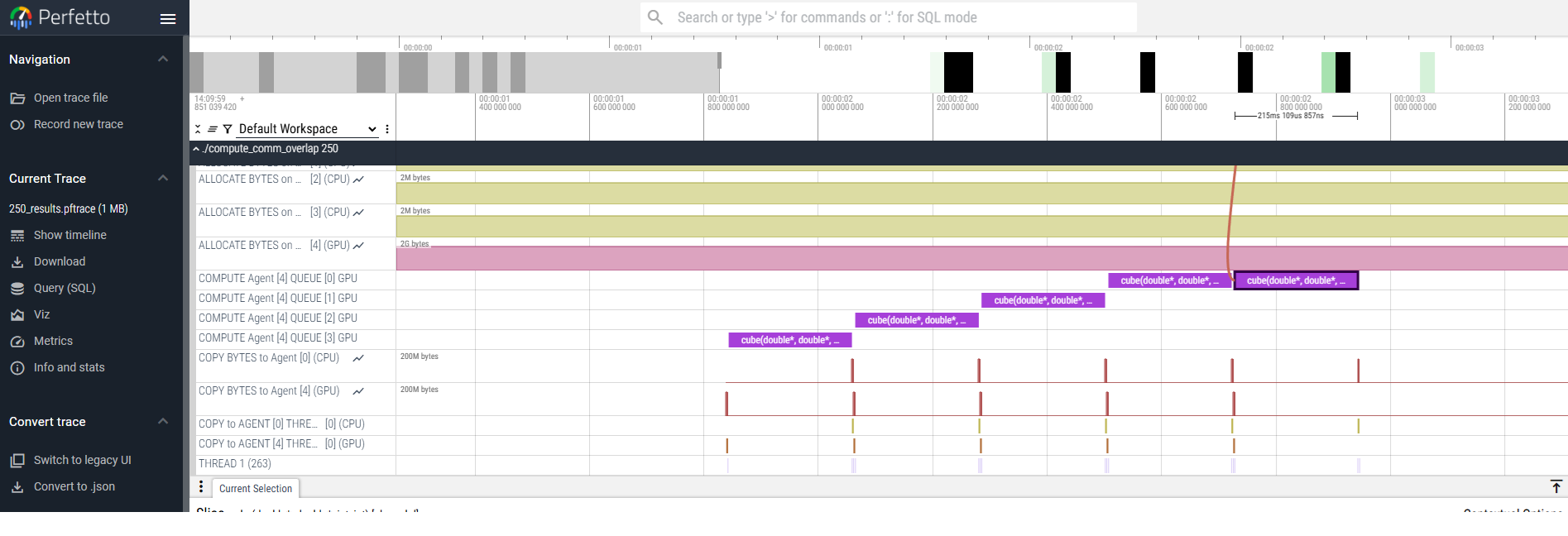Click the Metrics gauge icon
The image size is (1568, 536).
tap(17, 342)
